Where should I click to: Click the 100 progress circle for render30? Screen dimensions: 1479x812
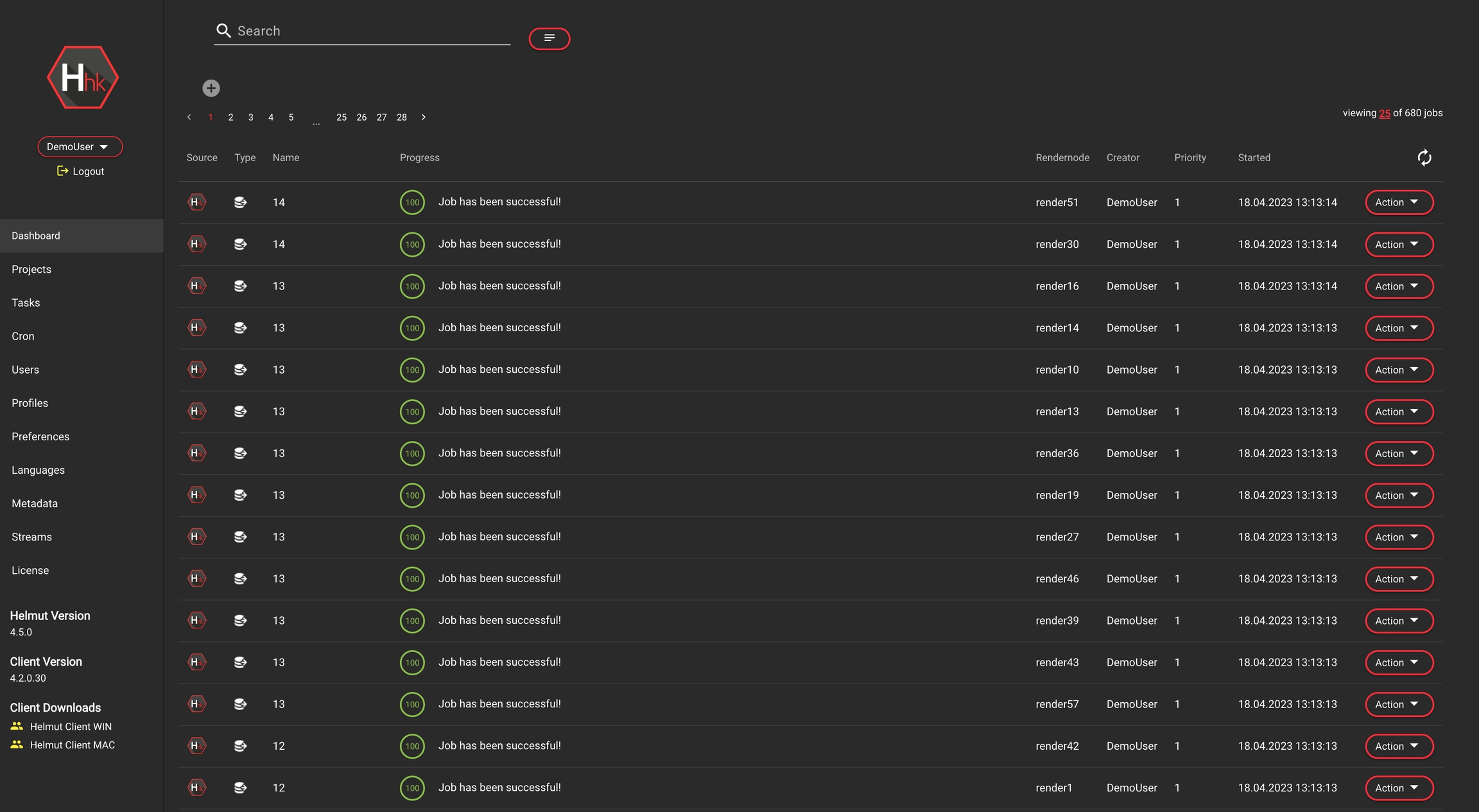(412, 245)
